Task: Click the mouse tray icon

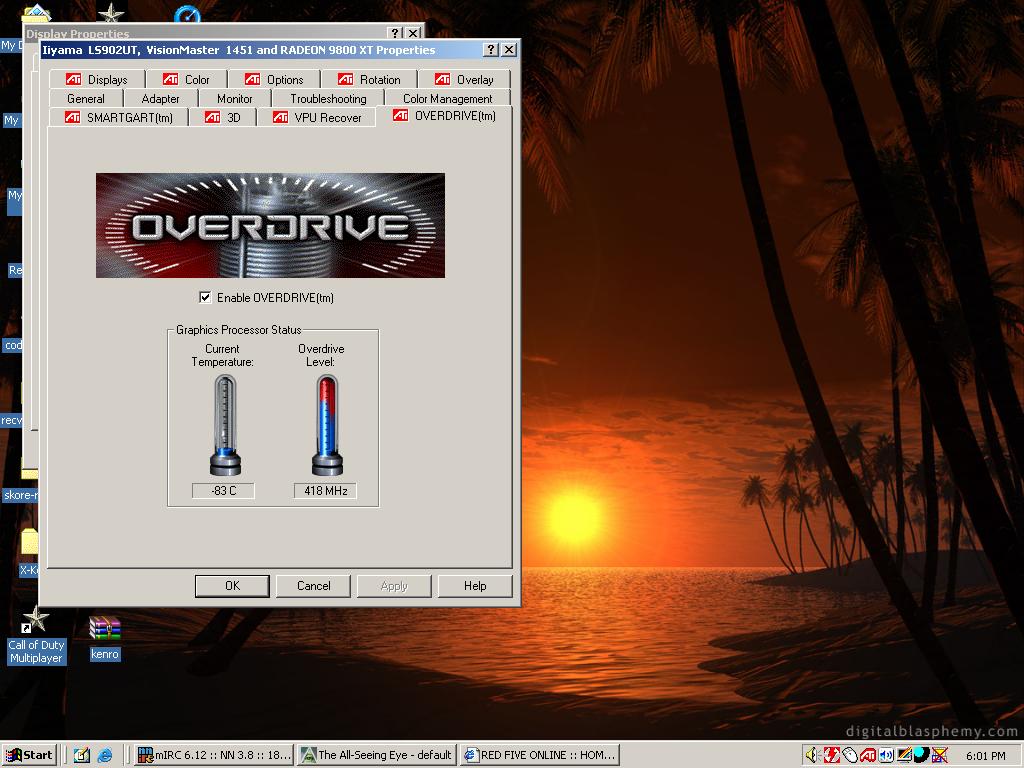Action: click(850, 756)
